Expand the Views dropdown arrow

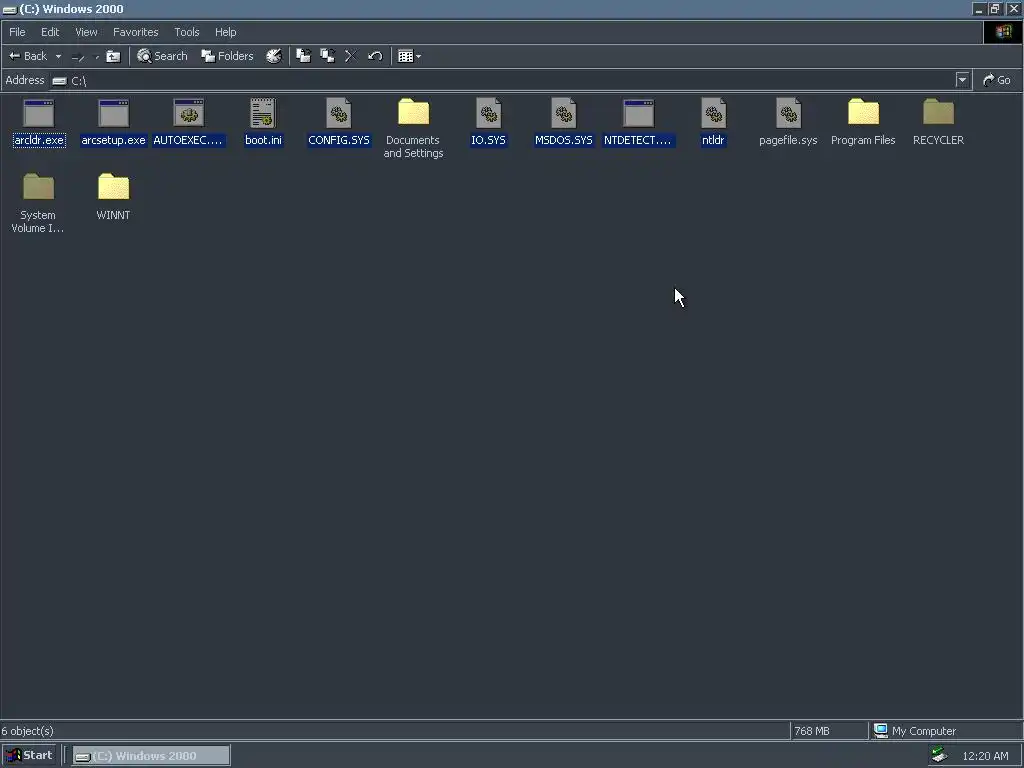[419, 57]
